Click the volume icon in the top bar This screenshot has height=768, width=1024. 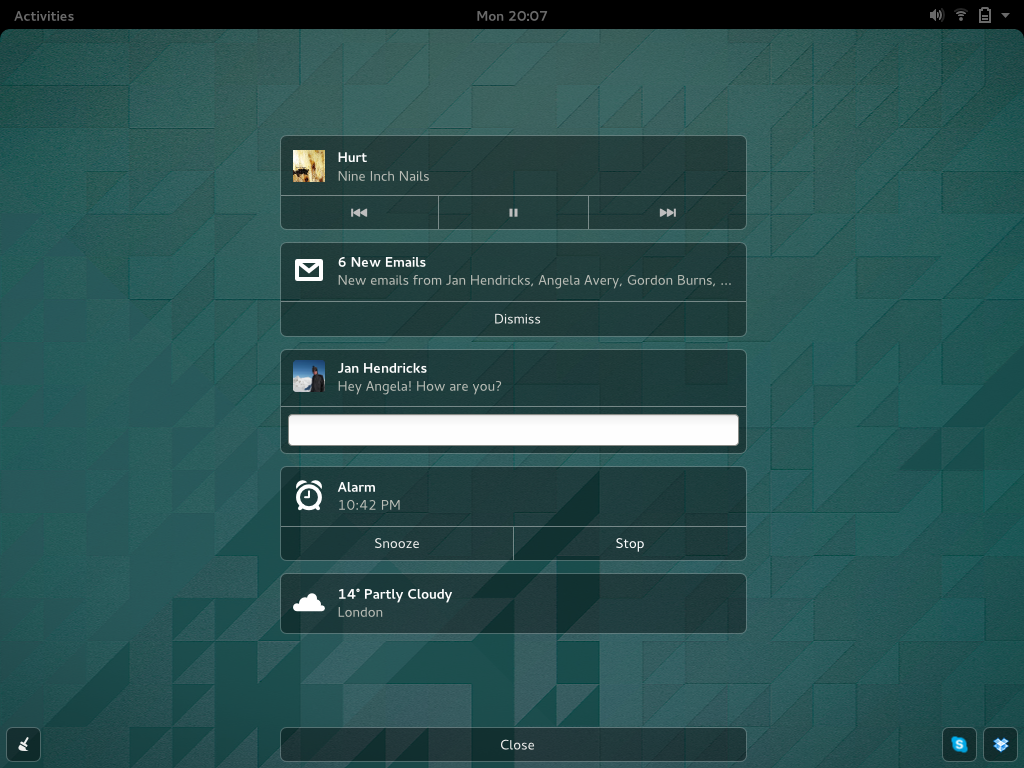936,15
